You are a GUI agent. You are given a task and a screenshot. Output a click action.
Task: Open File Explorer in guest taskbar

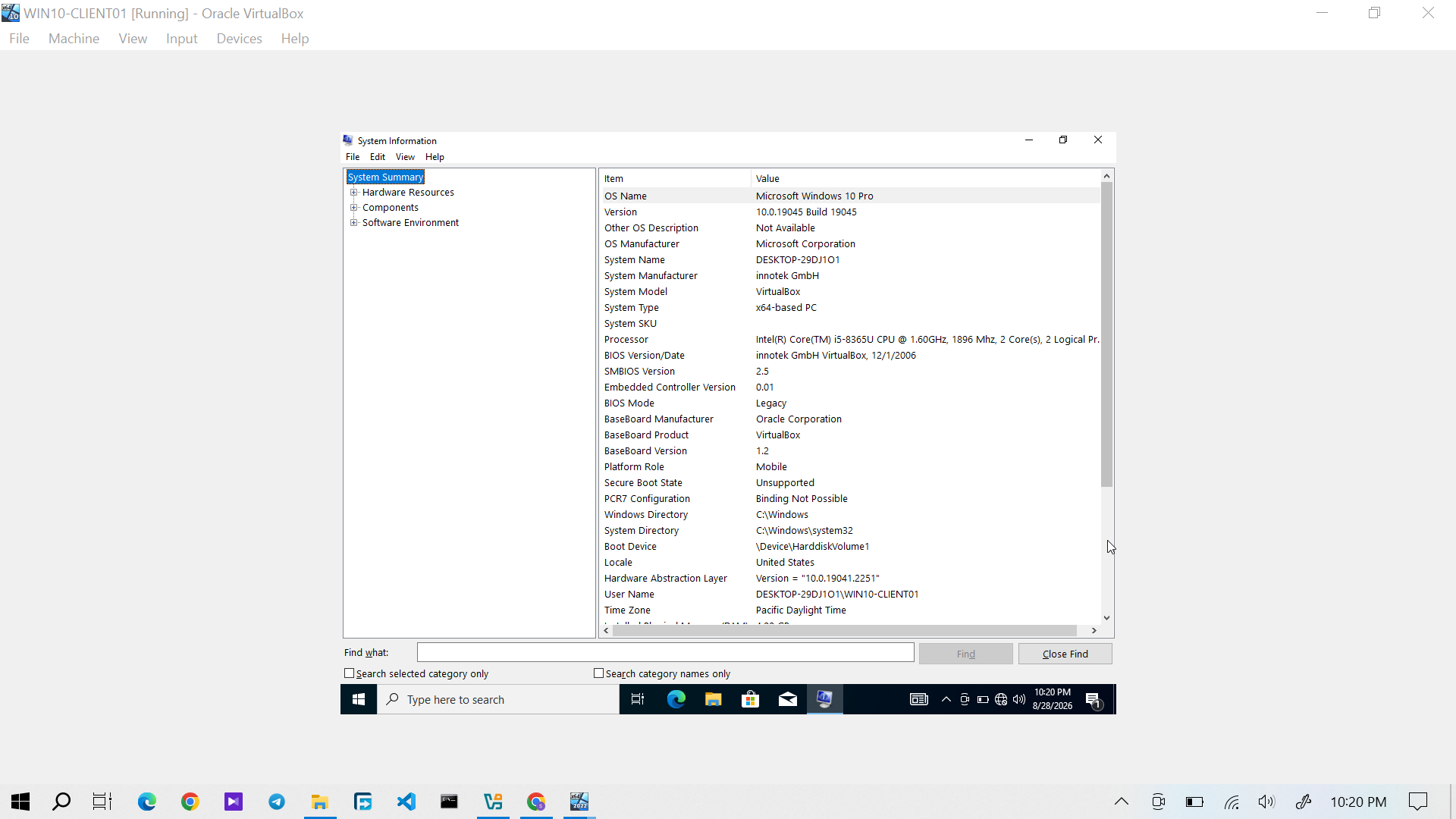pos(713,699)
